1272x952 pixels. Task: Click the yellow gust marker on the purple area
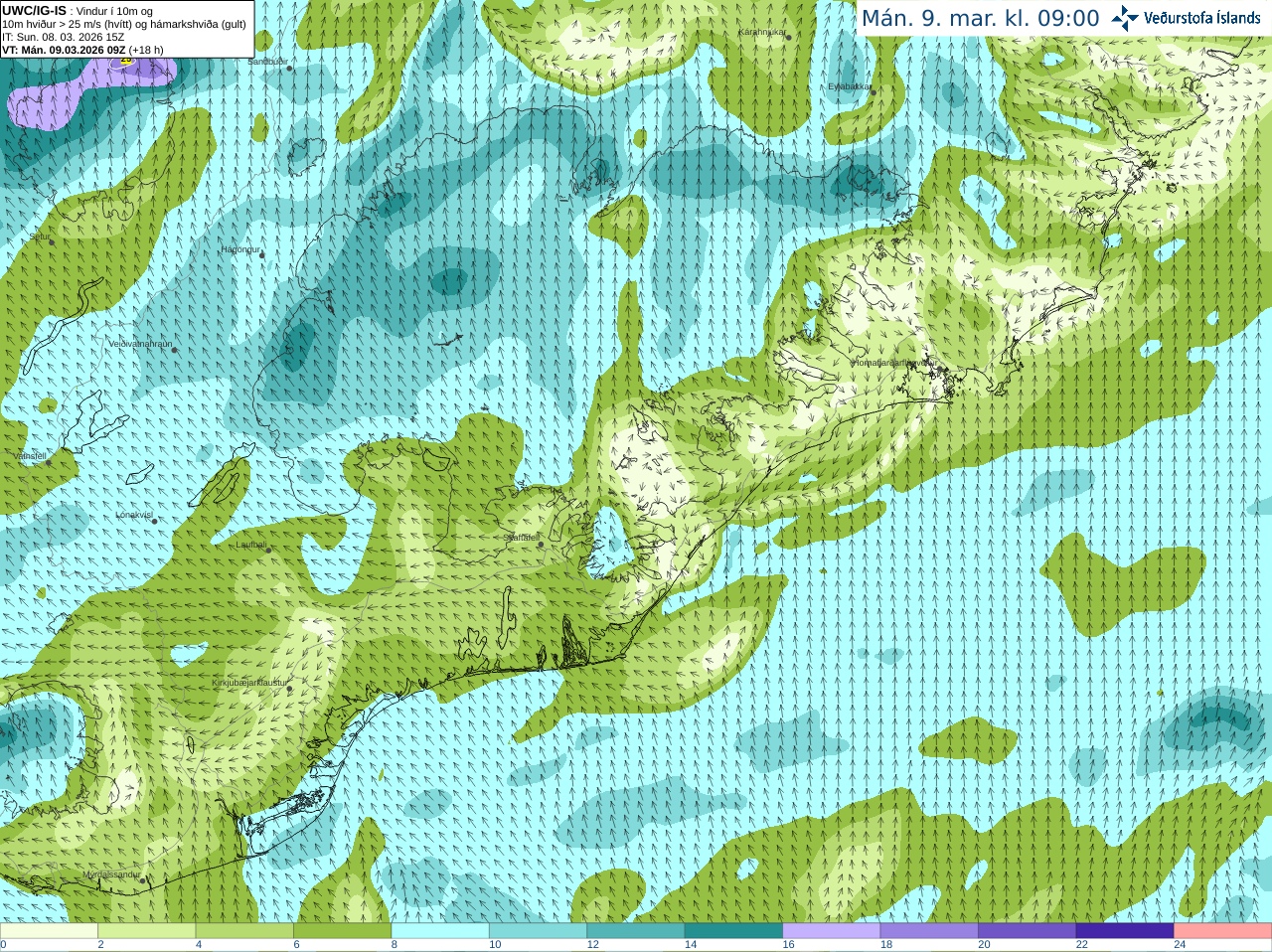coord(126,62)
